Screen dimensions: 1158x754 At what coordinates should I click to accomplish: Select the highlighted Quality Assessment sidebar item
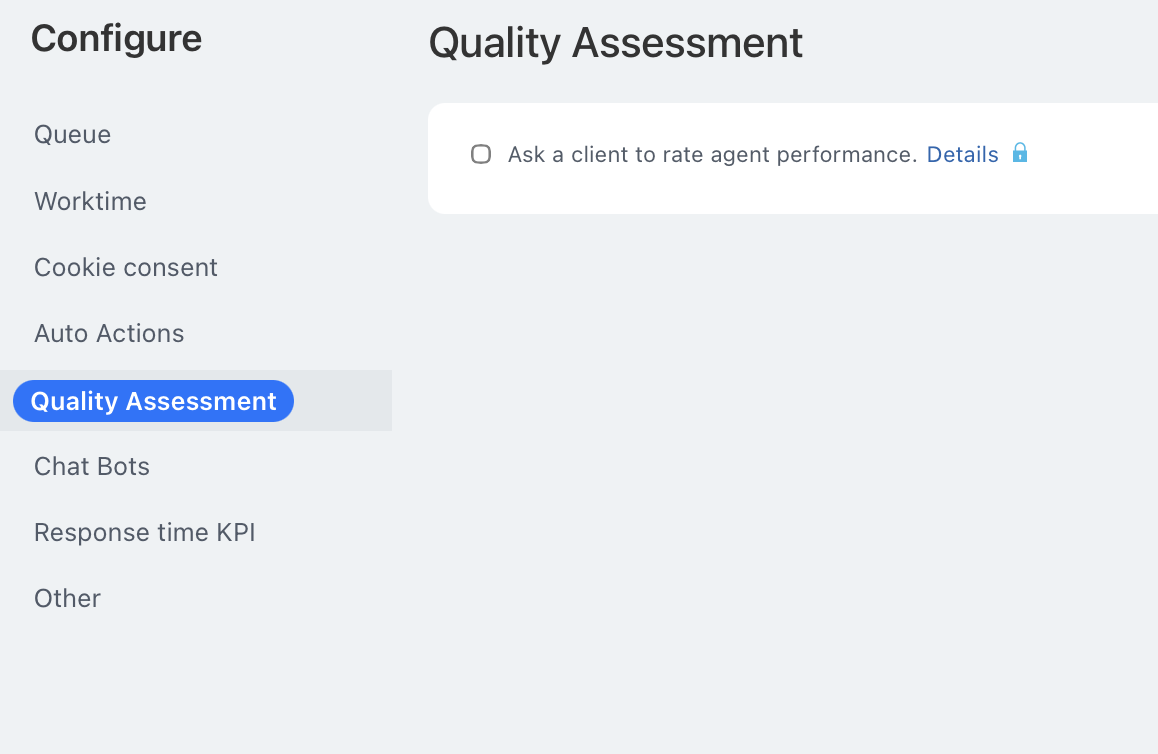point(153,401)
